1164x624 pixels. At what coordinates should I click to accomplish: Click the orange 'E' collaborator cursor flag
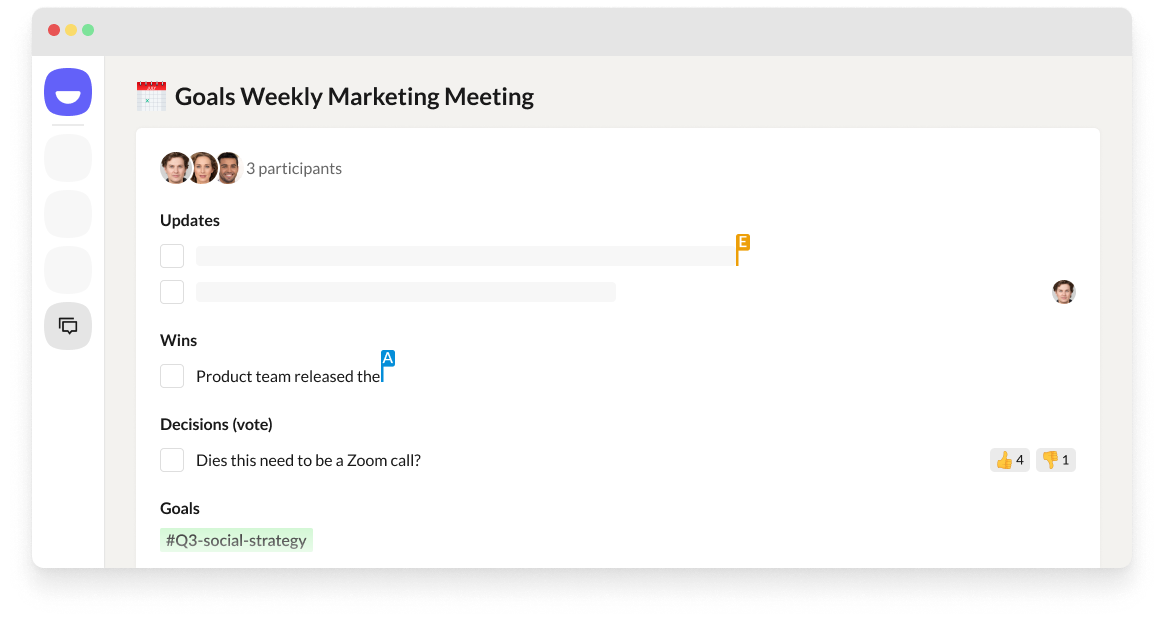click(743, 242)
